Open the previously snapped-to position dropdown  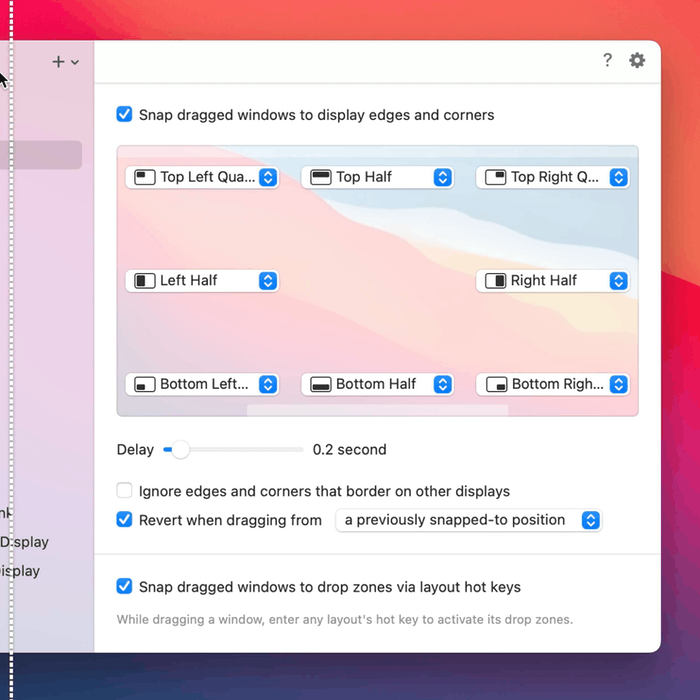click(x=590, y=520)
